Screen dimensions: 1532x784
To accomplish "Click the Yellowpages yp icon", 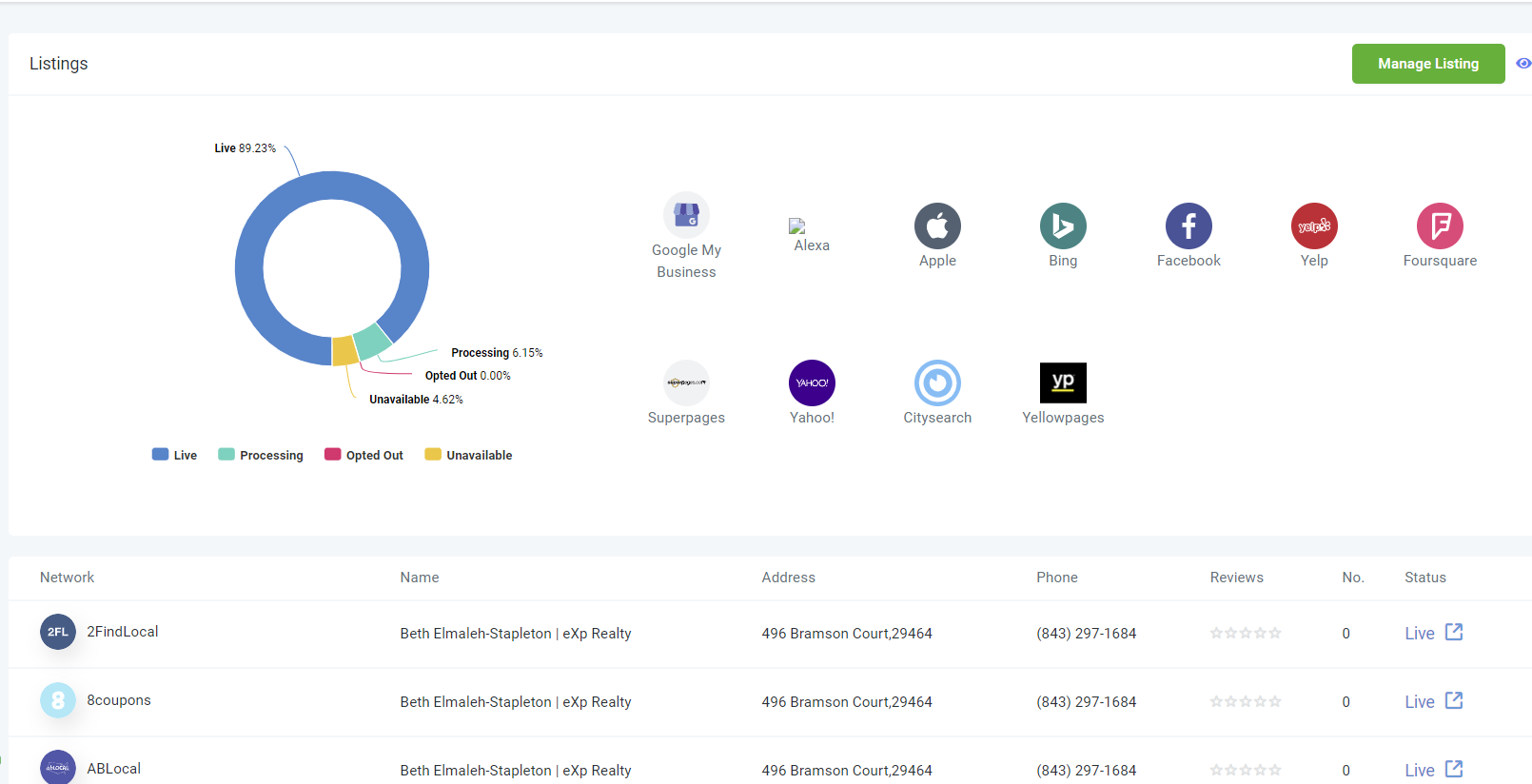I will pyautogui.click(x=1063, y=383).
